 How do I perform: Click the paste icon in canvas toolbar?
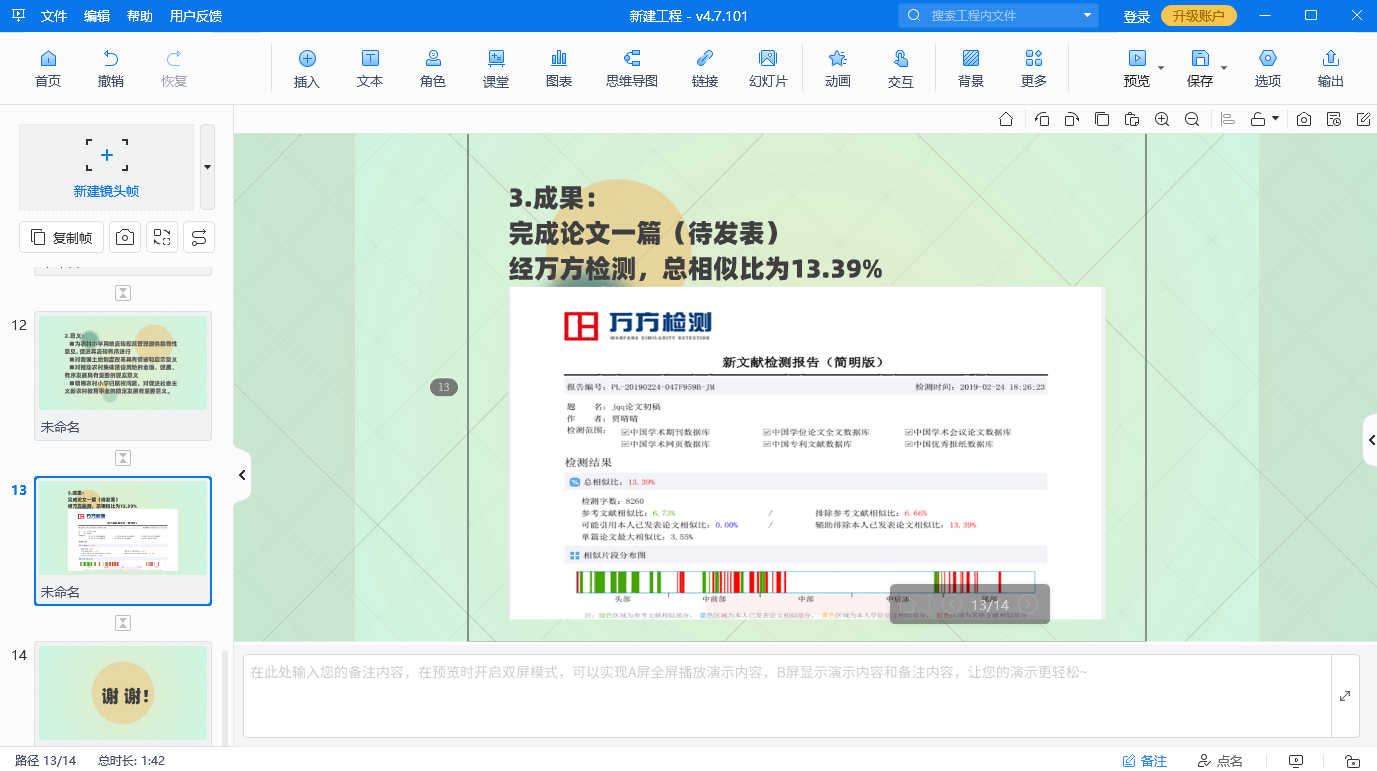(1132, 119)
